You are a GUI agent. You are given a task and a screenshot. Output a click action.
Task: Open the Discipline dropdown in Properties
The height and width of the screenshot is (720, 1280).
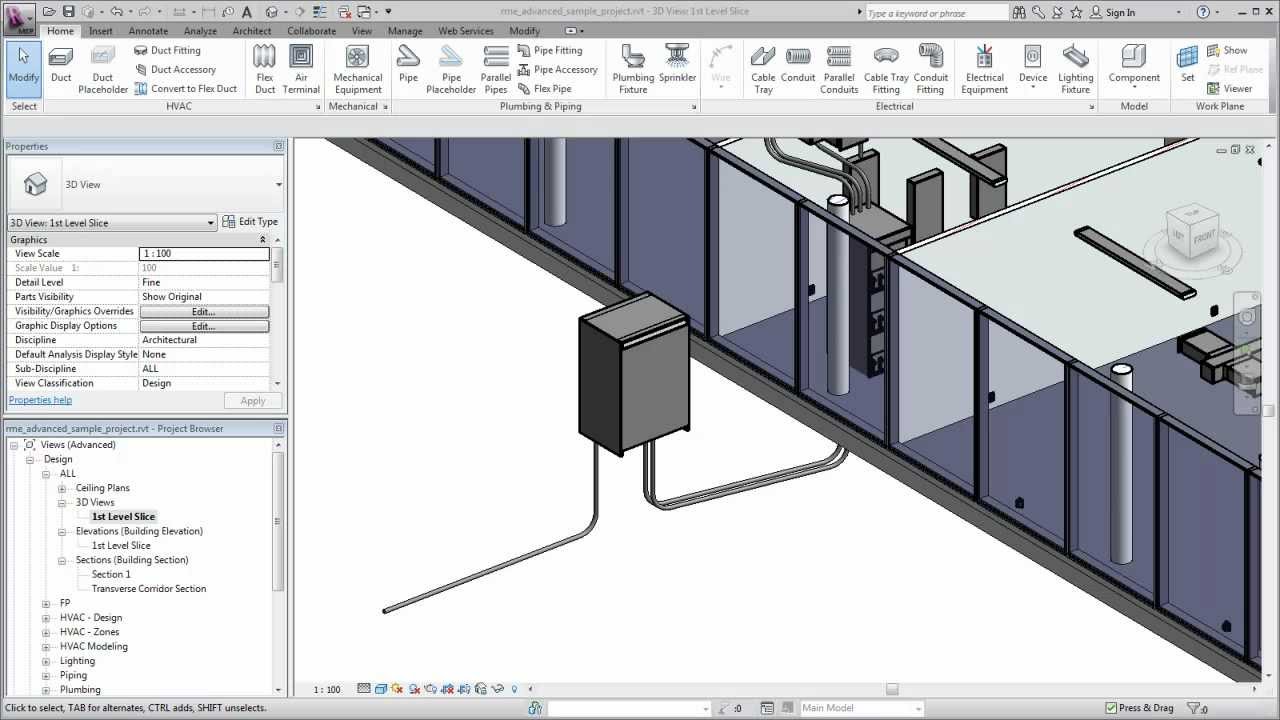204,340
